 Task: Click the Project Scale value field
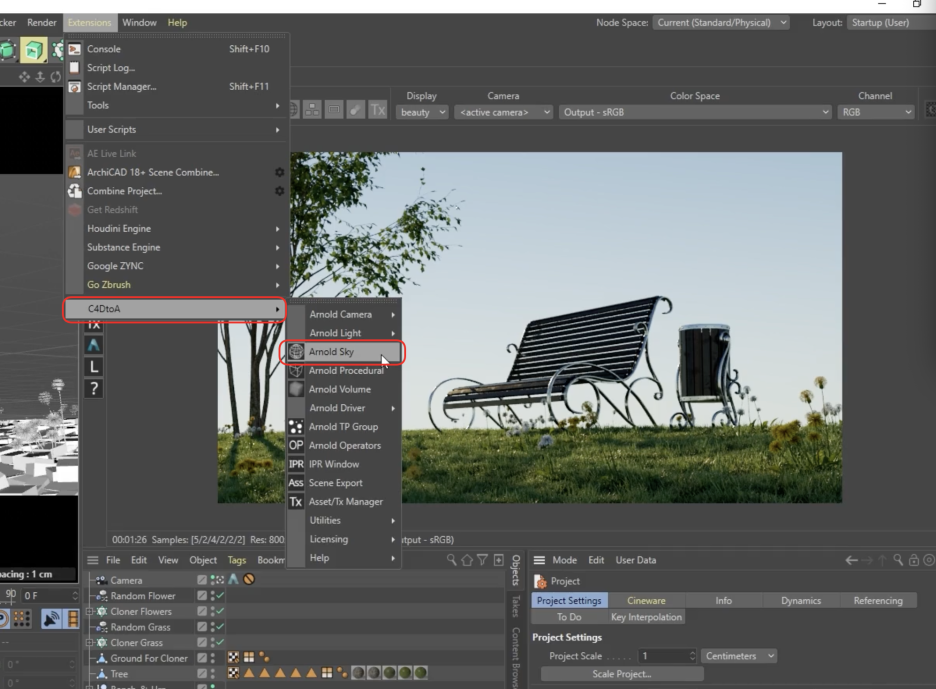tap(667, 656)
